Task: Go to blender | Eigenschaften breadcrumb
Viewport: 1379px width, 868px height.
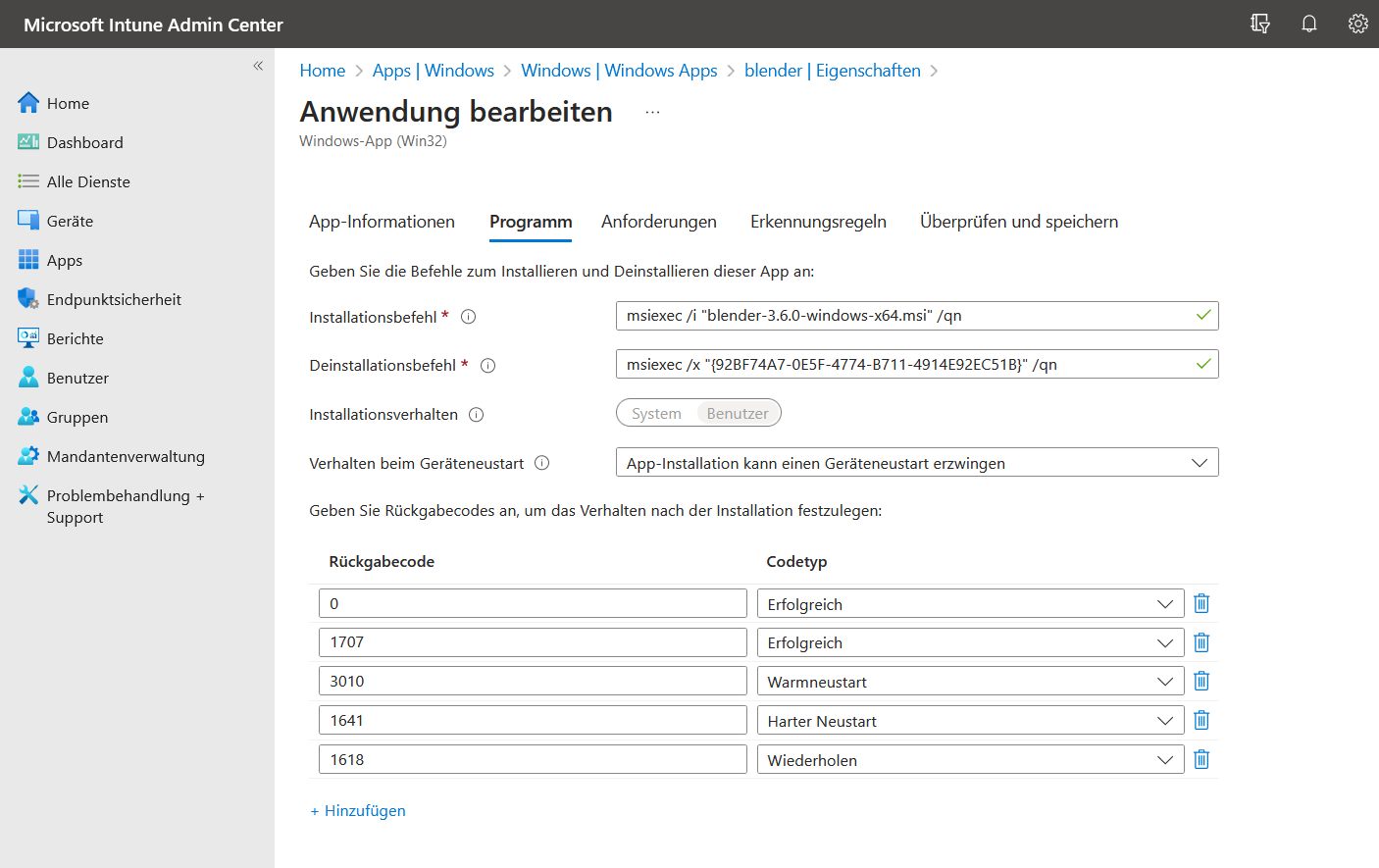Action: 833,71
